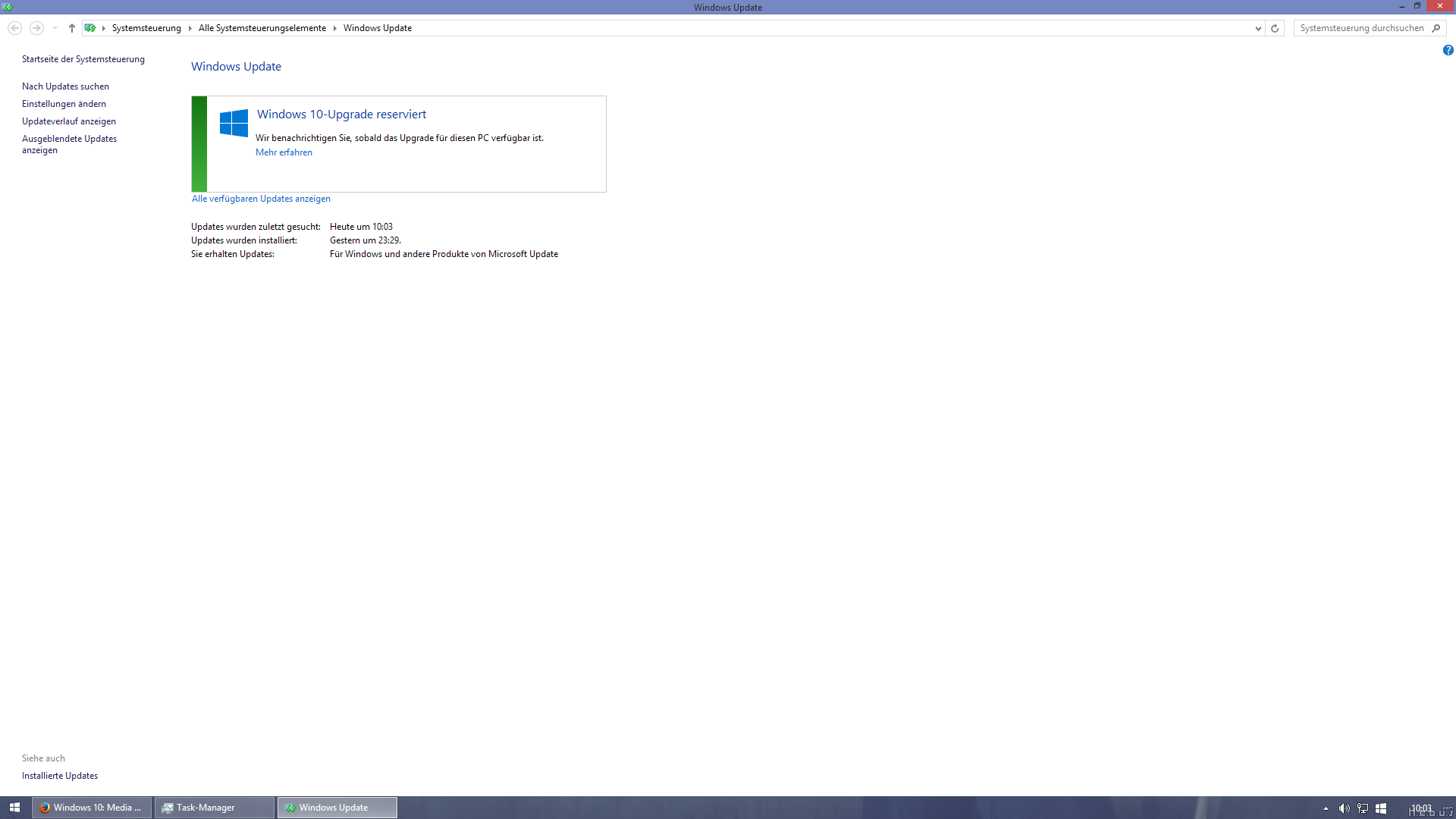Click the blue help question mark icon
The image size is (1456, 819).
click(x=1448, y=50)
